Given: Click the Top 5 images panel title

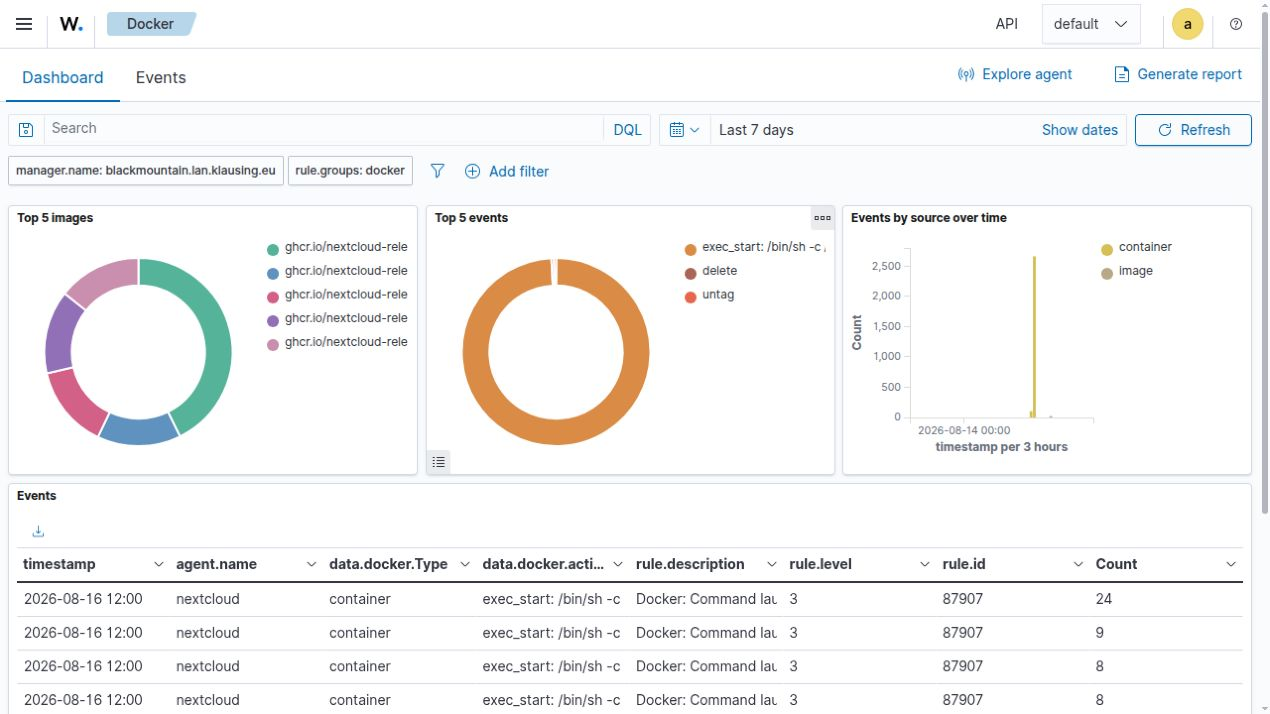Looking at the screenshot, I should tap(55, 218).
